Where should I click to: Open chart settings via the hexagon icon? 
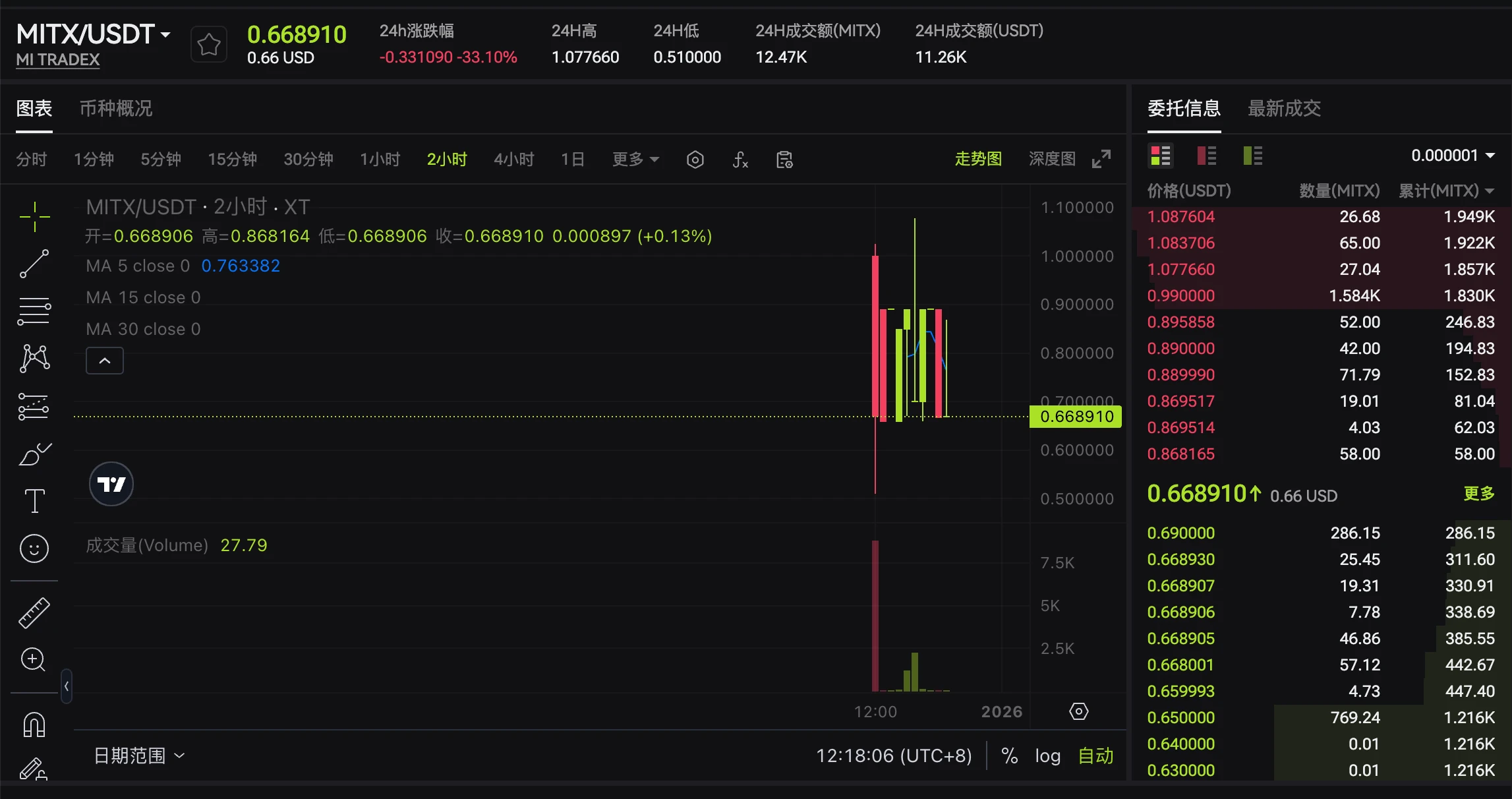coord(695,160)
